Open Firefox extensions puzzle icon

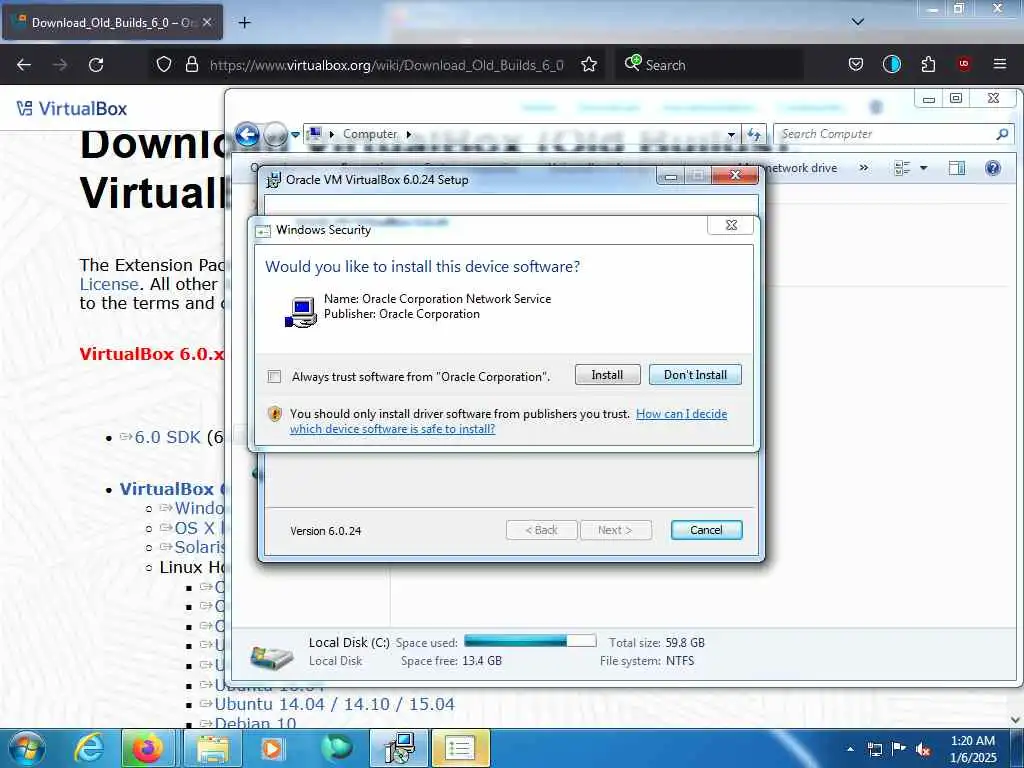pos(928,65)
